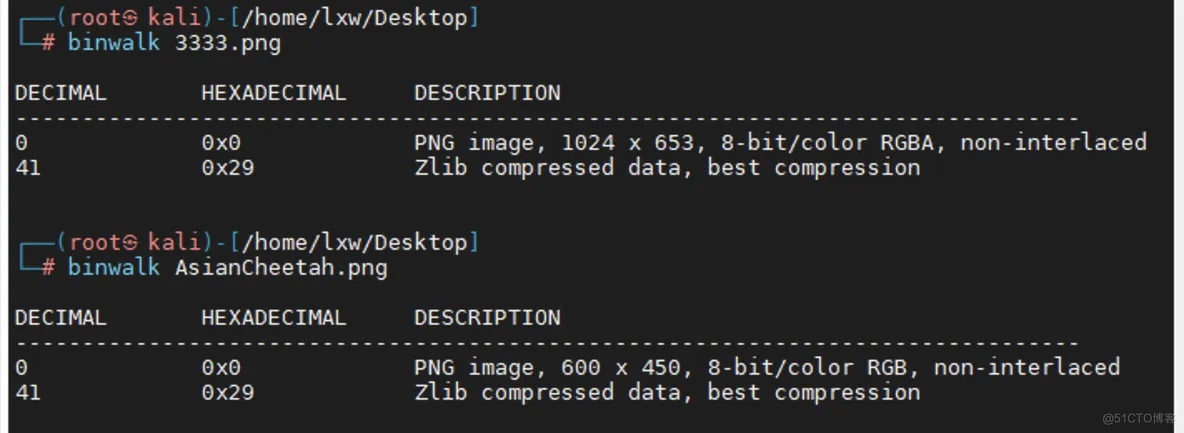The width and height of the screenshot is (1184, 433).
Task: Click the filename 3333.png in the command
Action: [x=228, y=43]
